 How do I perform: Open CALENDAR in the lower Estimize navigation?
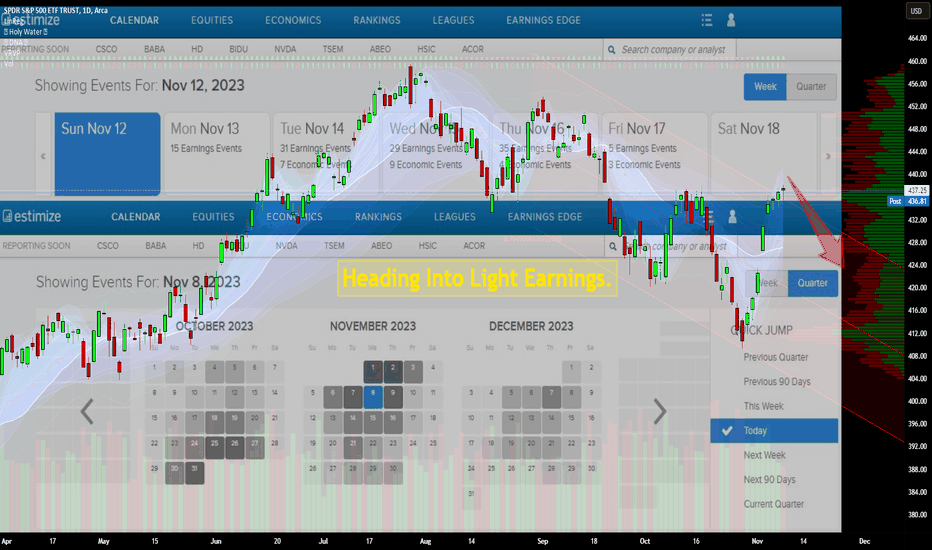point(136,217)
